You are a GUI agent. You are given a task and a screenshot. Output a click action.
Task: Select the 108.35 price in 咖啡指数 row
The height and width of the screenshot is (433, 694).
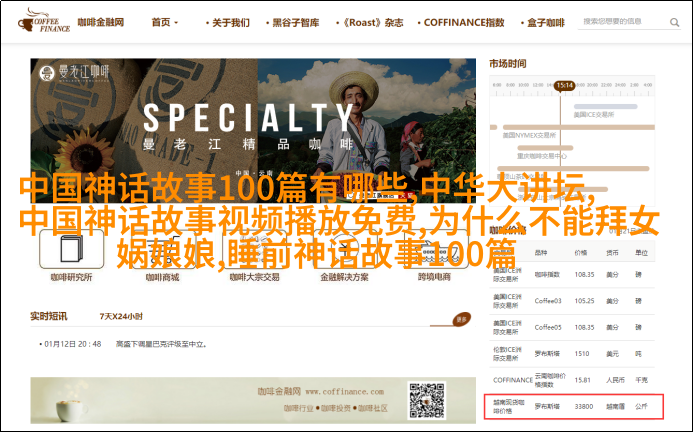[584, 275]
